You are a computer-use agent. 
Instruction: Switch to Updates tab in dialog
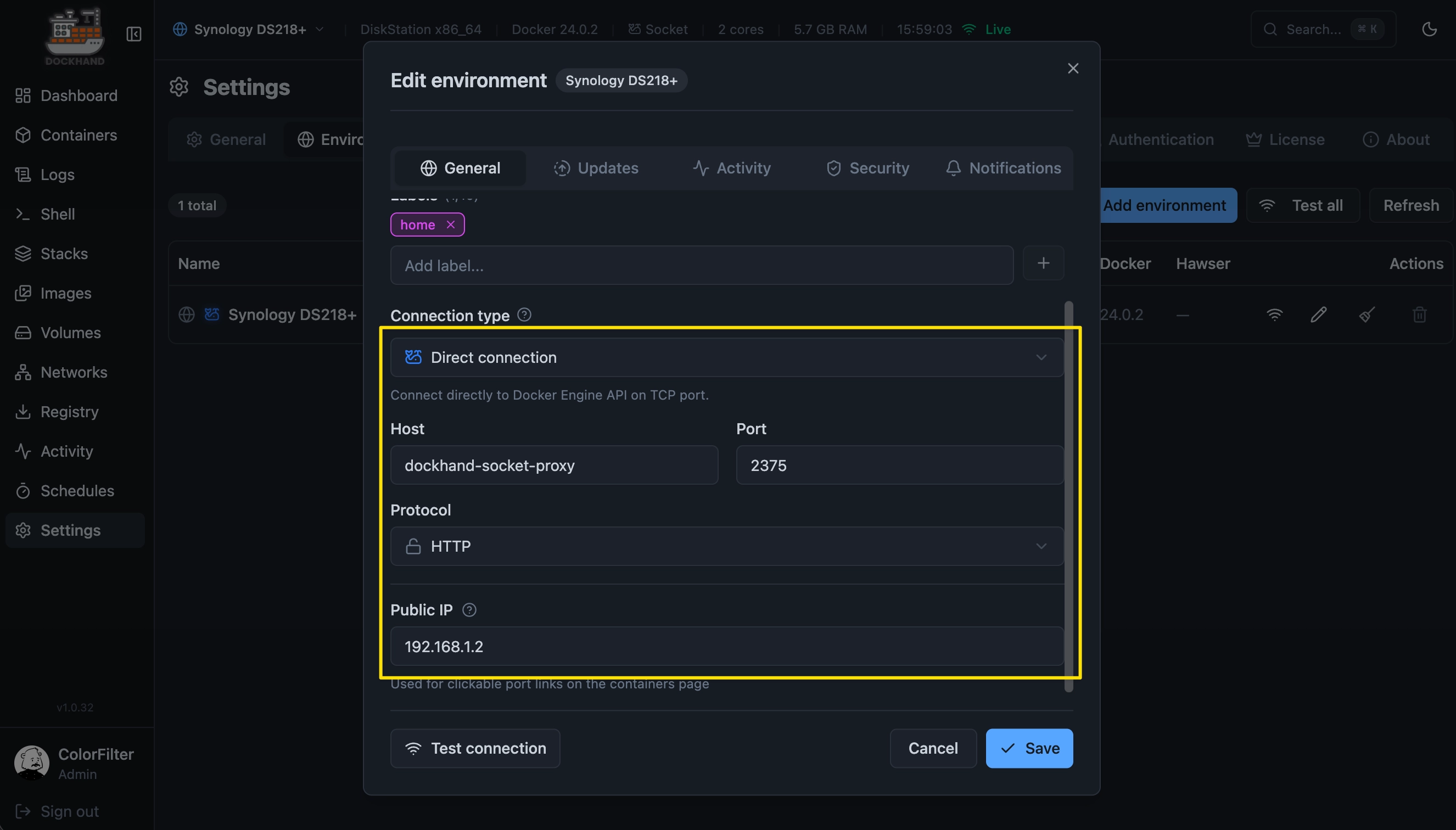pos(596,168)
